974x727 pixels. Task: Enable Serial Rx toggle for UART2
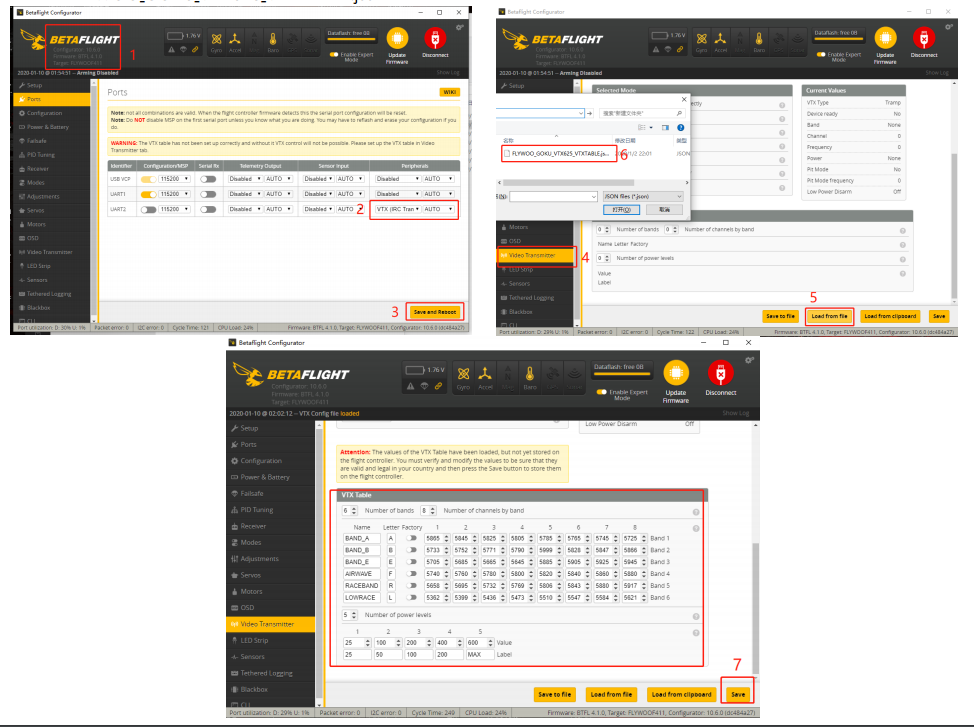tap(208, 209)
